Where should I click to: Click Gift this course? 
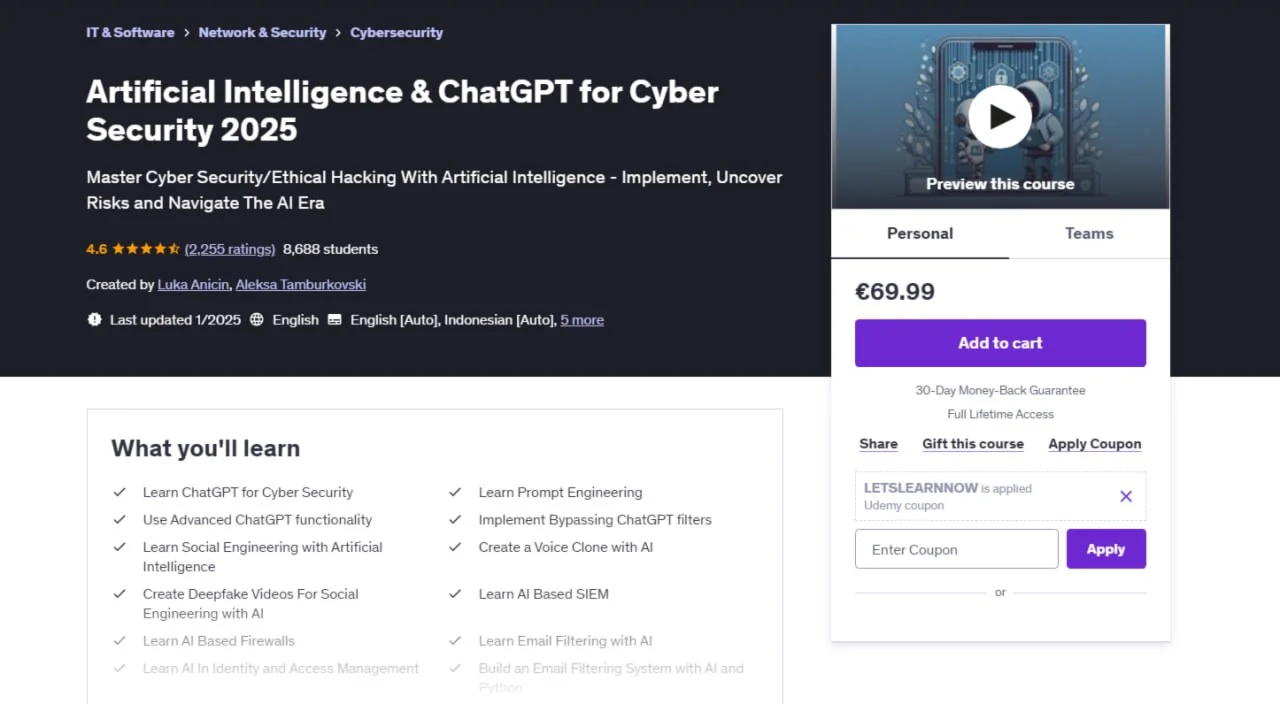972,444
